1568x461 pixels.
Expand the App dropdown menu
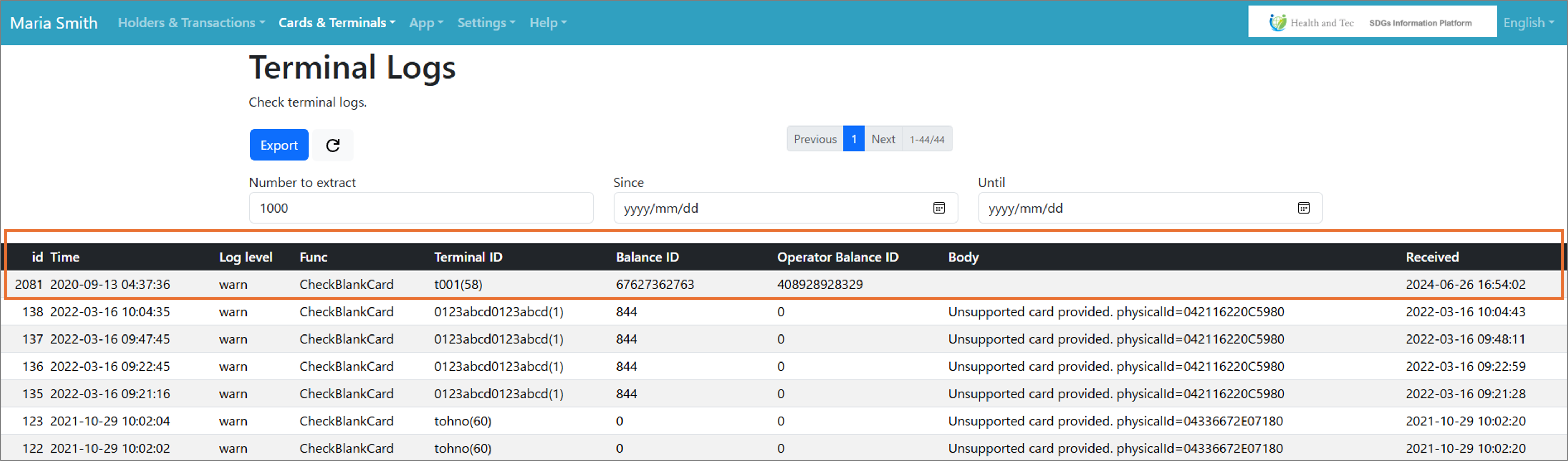[426, 22]
